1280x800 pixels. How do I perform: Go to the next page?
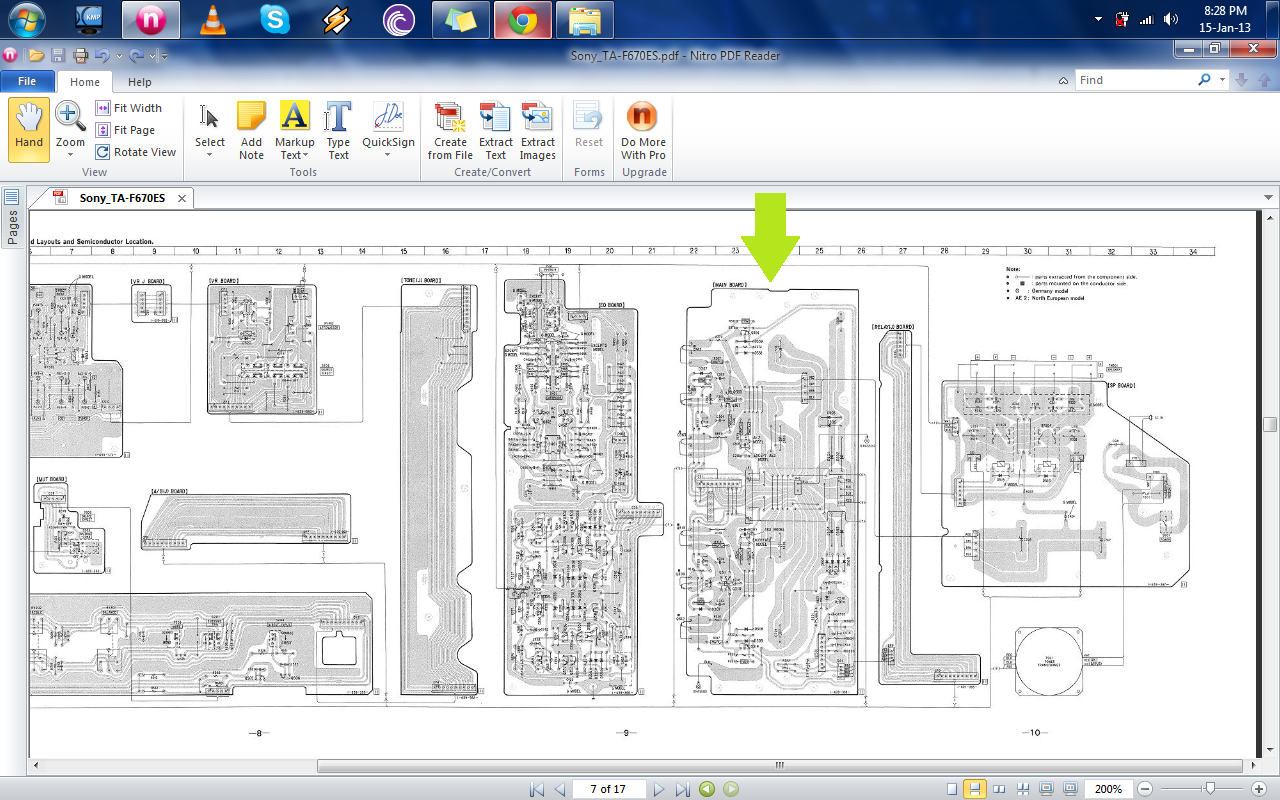(658, 789)
